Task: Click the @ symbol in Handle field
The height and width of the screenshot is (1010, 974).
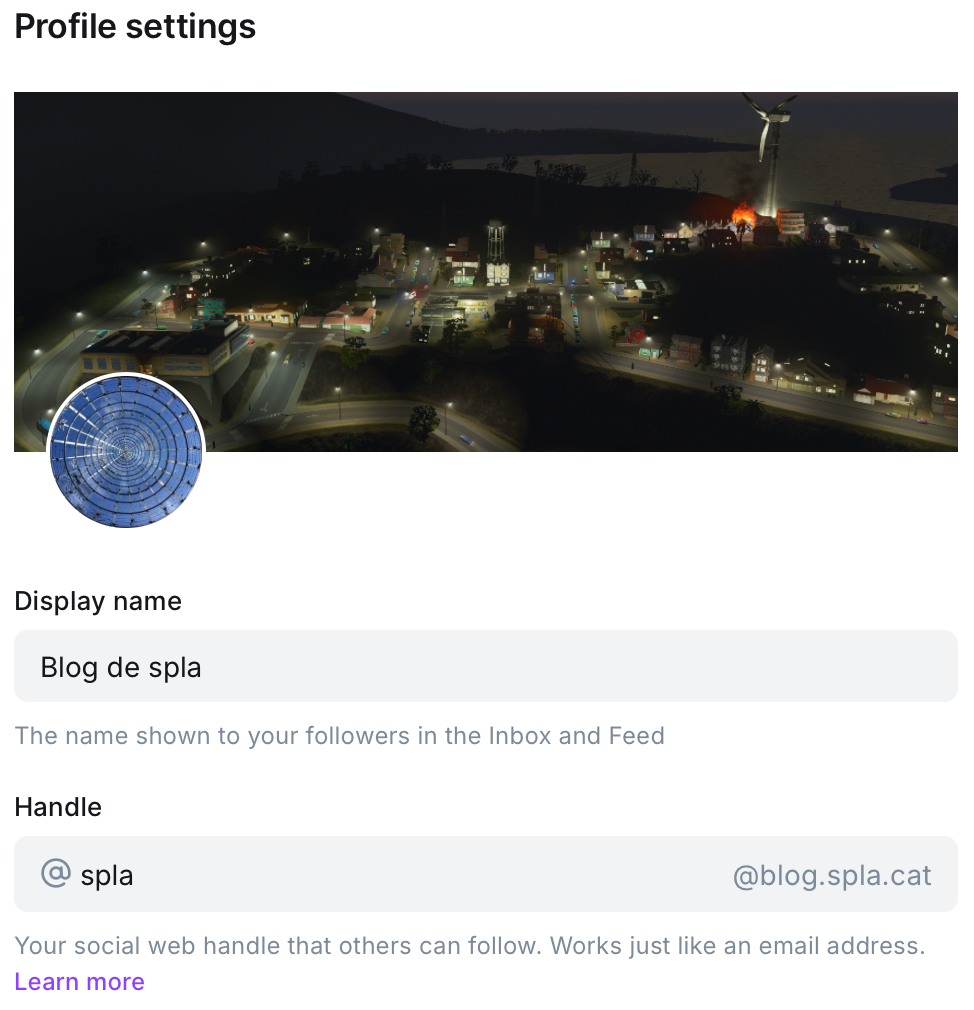Action: click(x=56, y=874)
